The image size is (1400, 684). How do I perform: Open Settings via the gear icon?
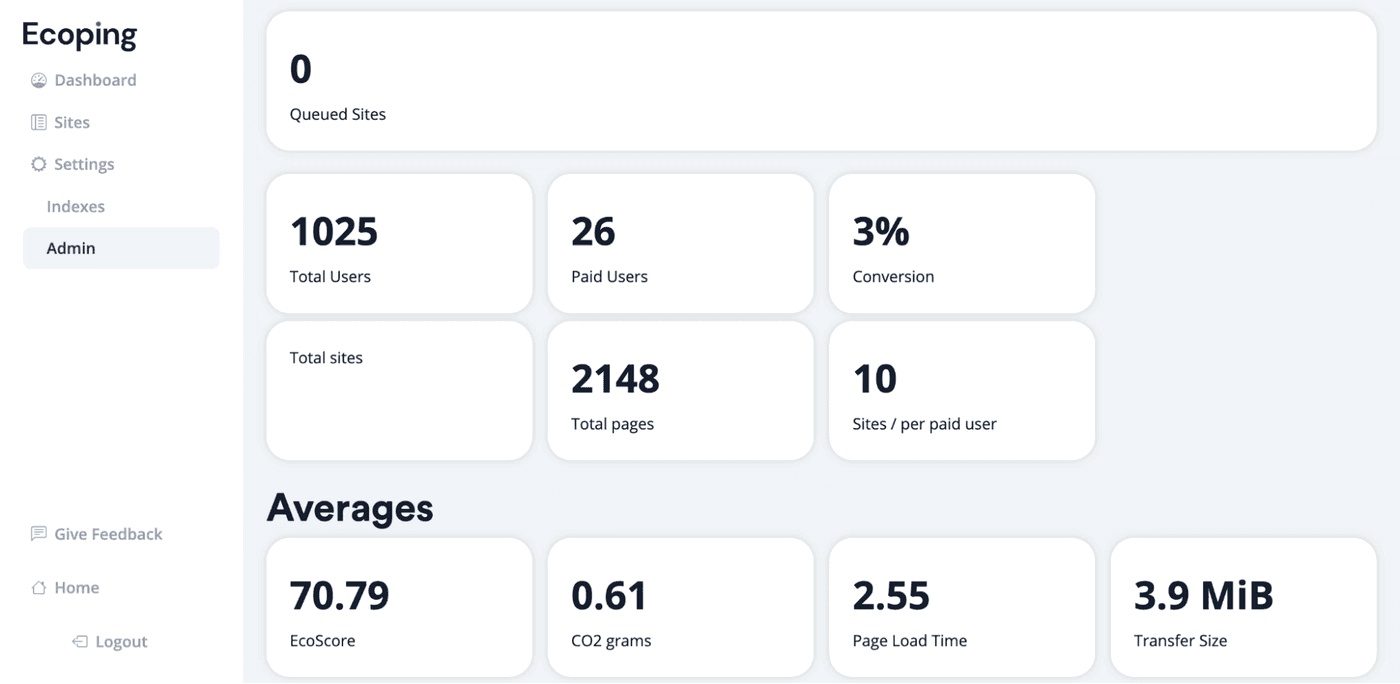(38, 163)
